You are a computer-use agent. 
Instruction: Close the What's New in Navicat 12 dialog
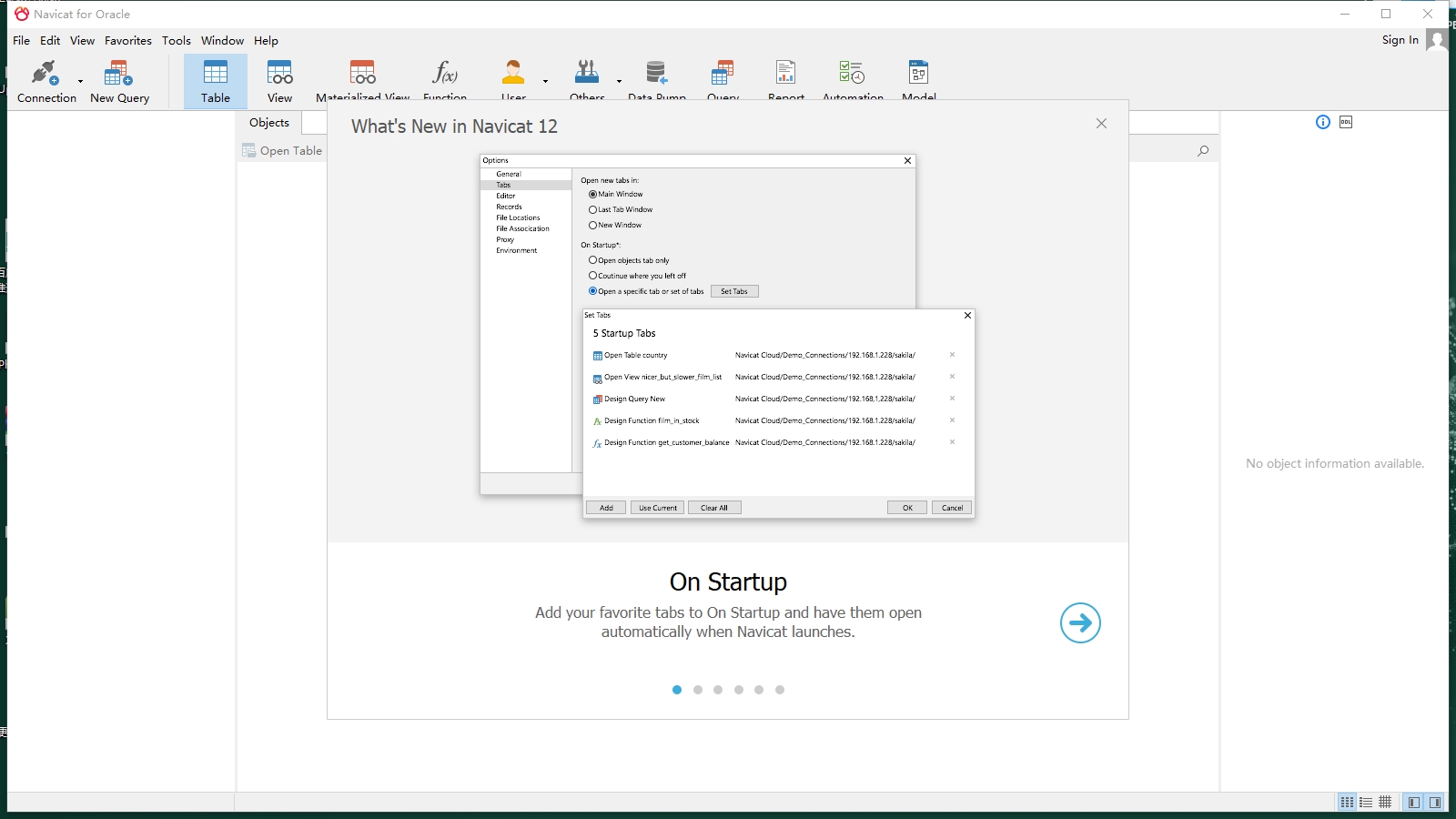[1101, 124]
